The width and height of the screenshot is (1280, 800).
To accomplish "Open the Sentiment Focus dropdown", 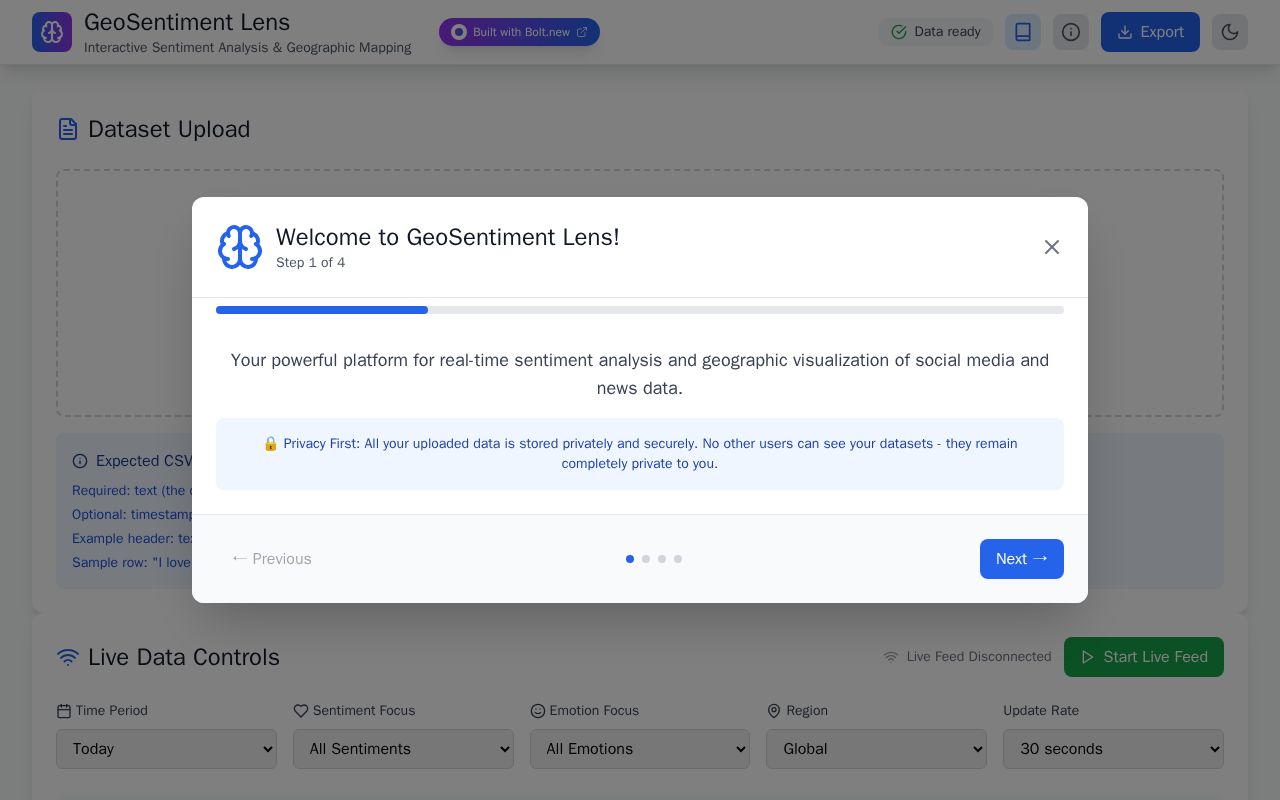I will tap(403, 749).
